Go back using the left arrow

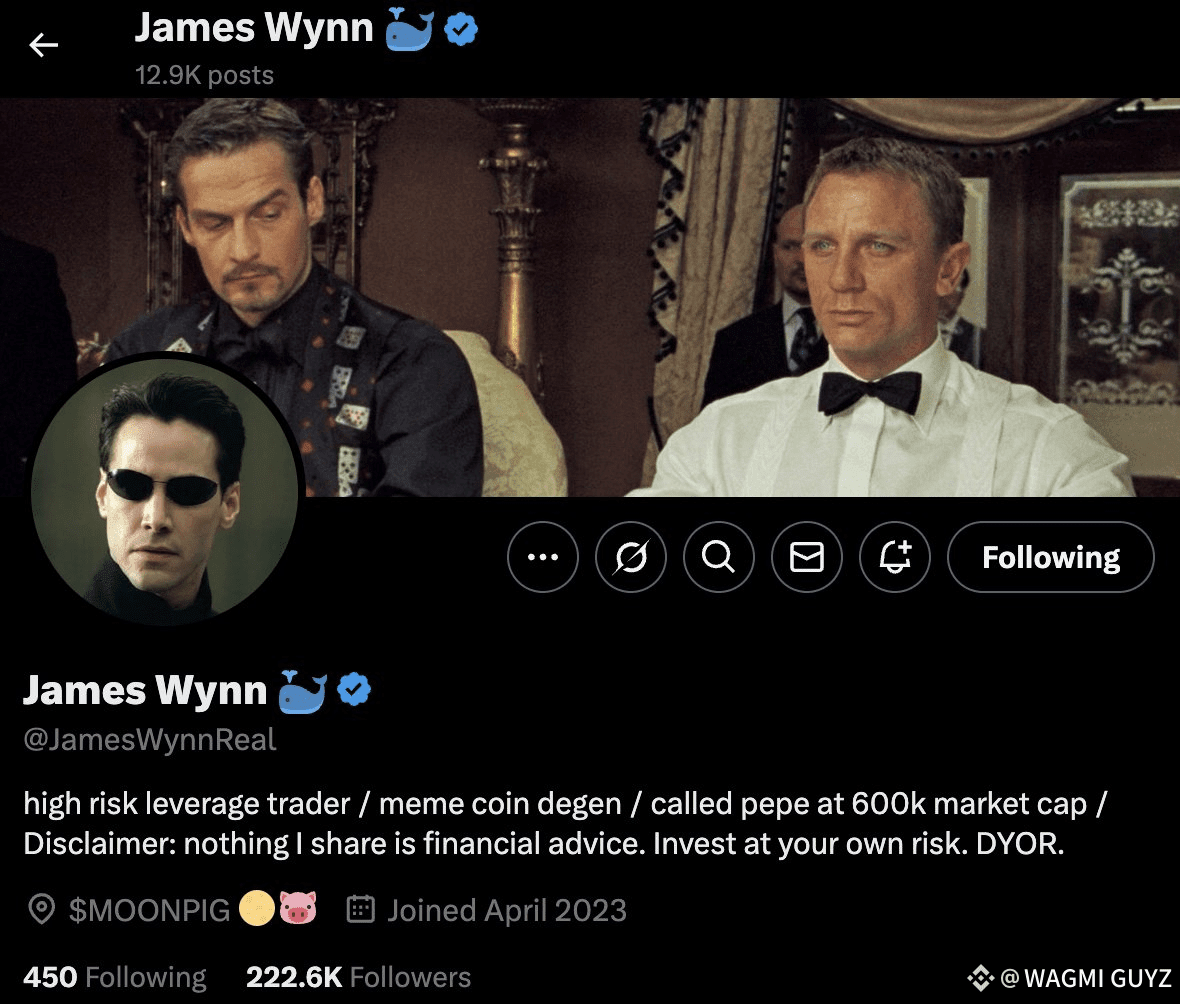(44, 45)
